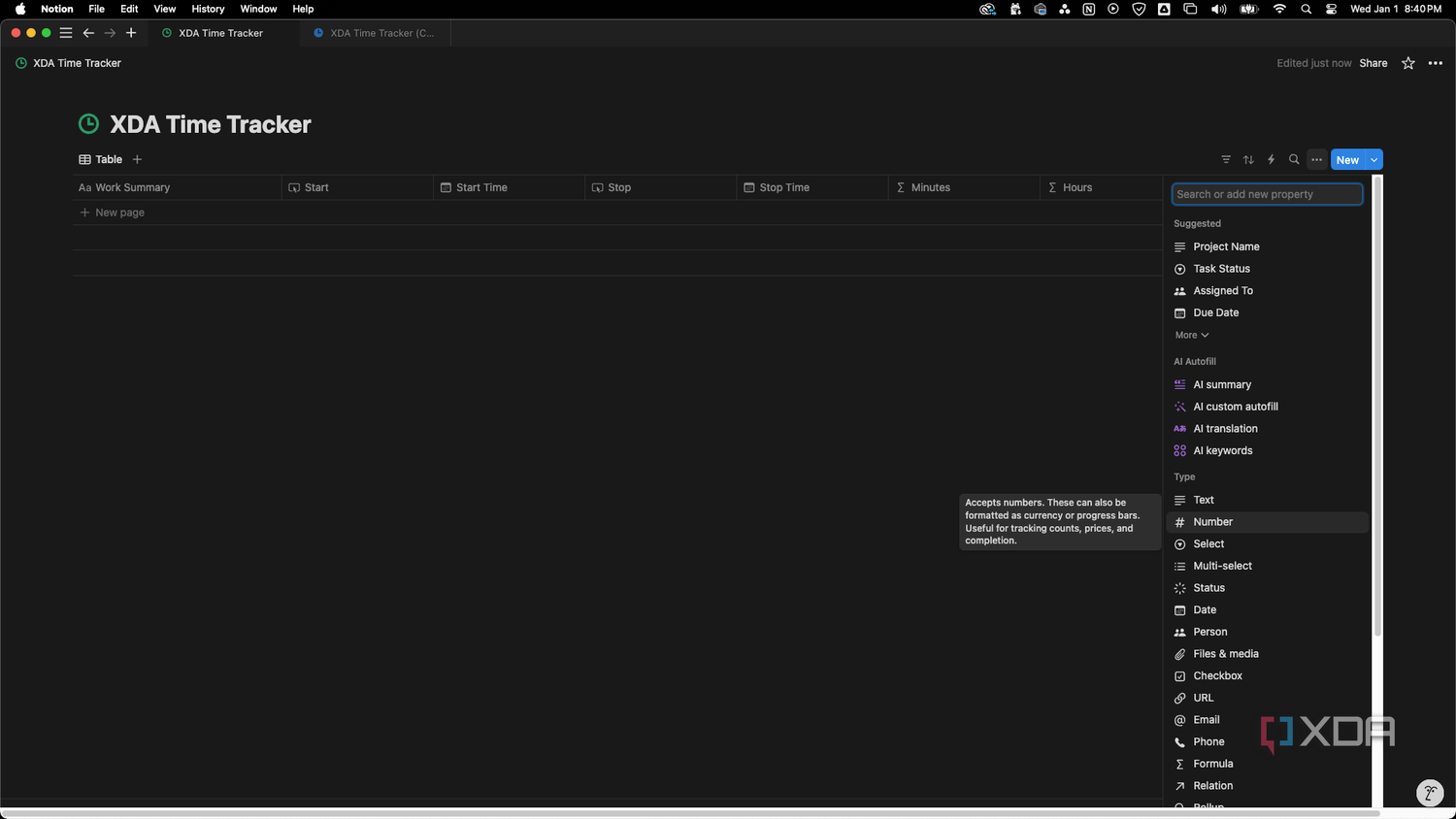Click the Share button
The height and width of the screenshot is (819, 1456).
[1373, 63]
